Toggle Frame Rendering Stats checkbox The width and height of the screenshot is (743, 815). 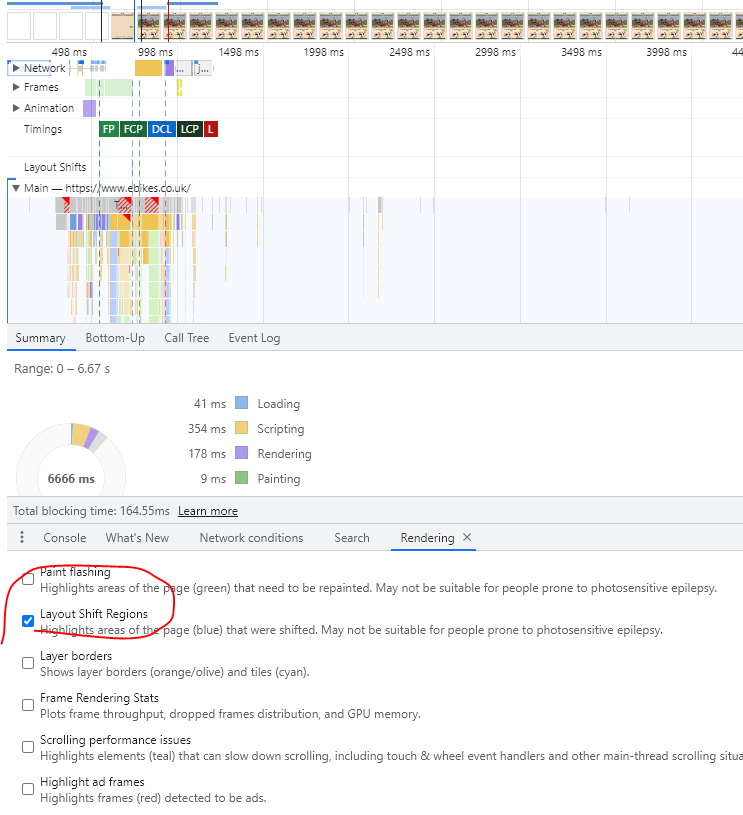click(x=28, y=705)
